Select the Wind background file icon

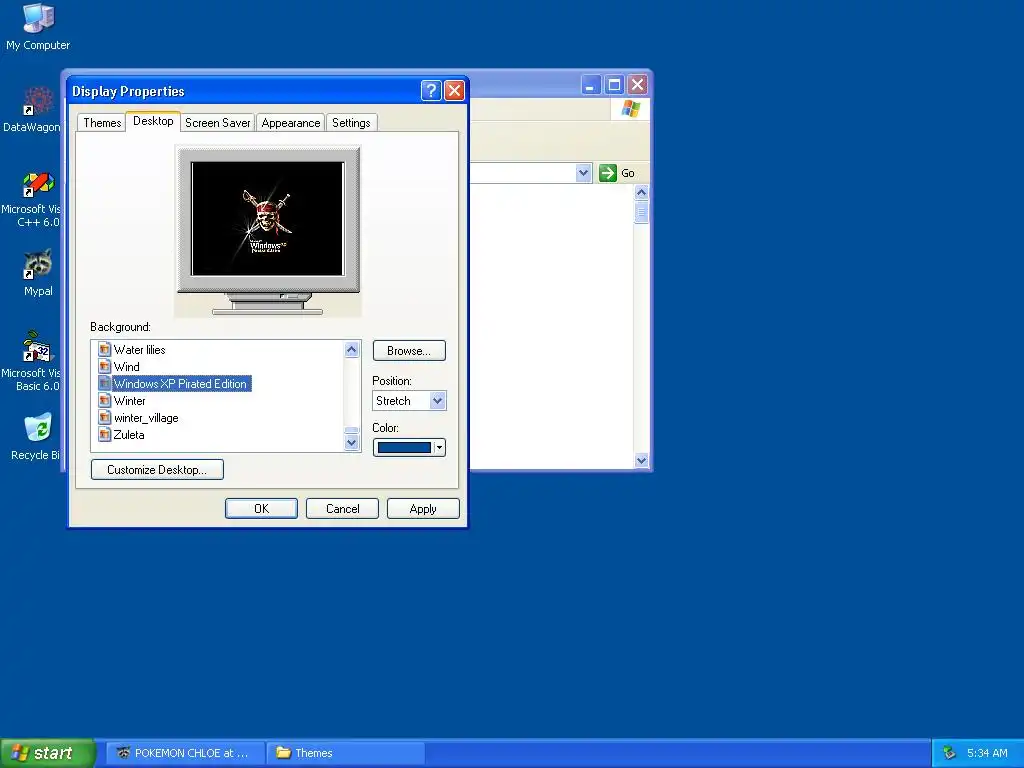tap(104, 366)
